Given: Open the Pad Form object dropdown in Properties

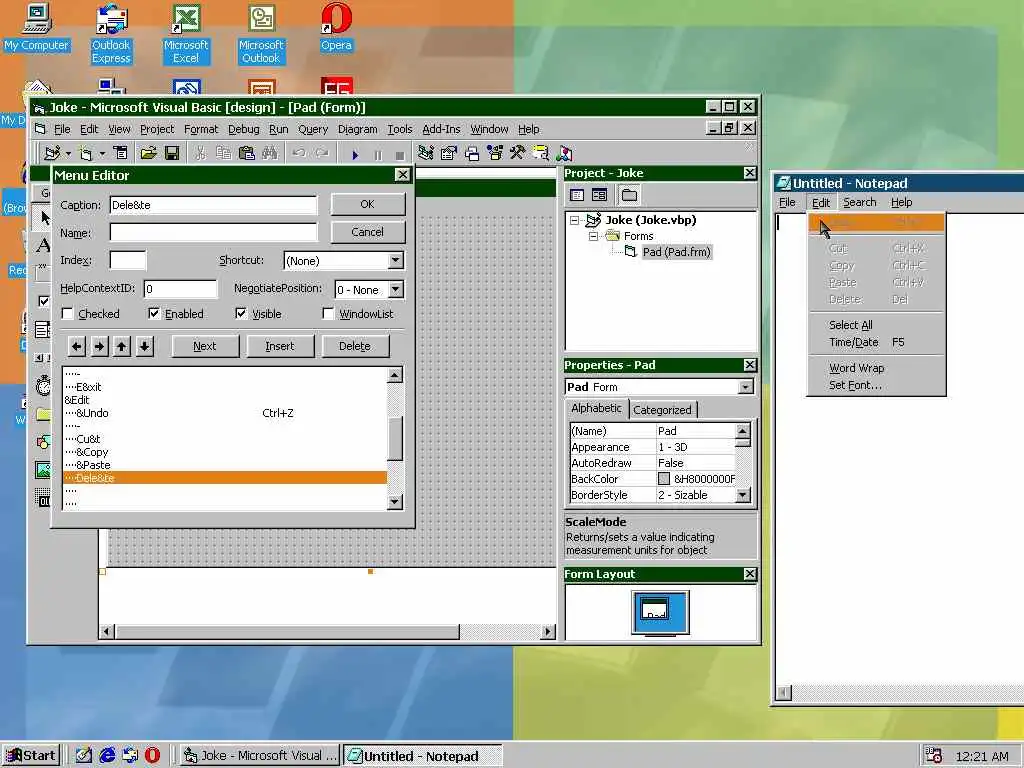Looking at the screenshot, I should coord(745,387).
